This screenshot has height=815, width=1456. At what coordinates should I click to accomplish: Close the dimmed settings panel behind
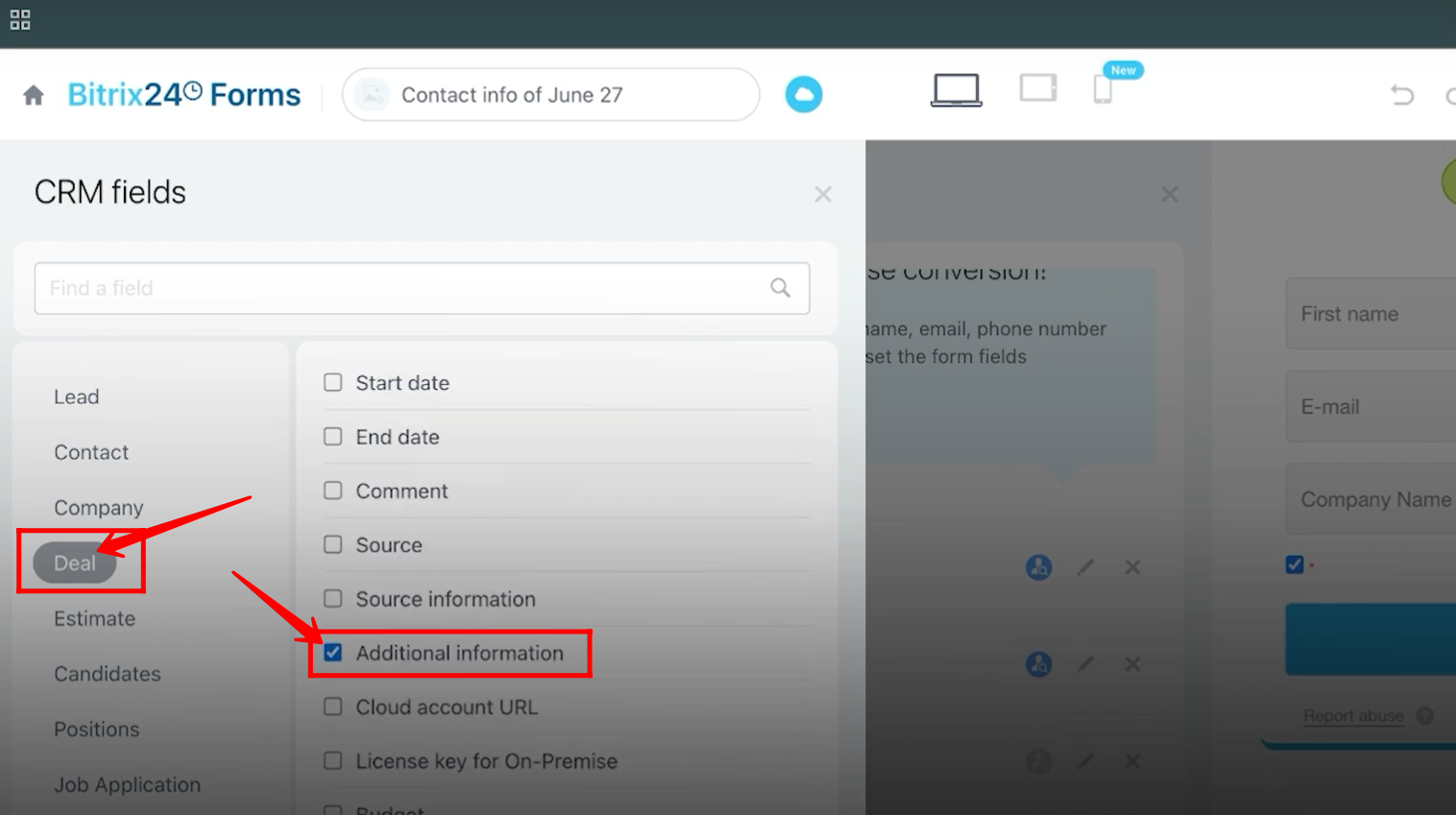[1169, 194]
